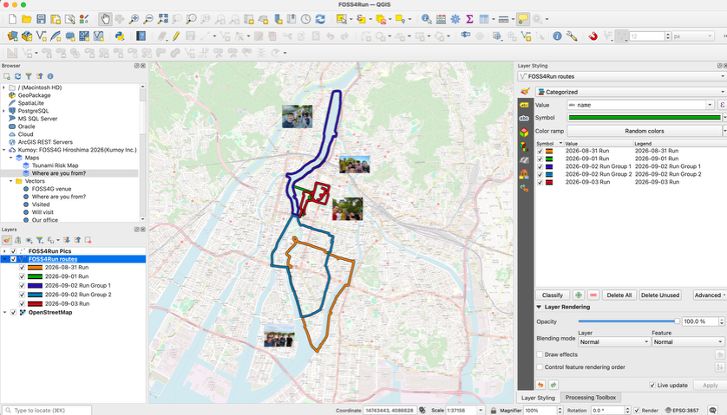
Task: Collapse the Layer Rendering section
Action: pos(539,307)
